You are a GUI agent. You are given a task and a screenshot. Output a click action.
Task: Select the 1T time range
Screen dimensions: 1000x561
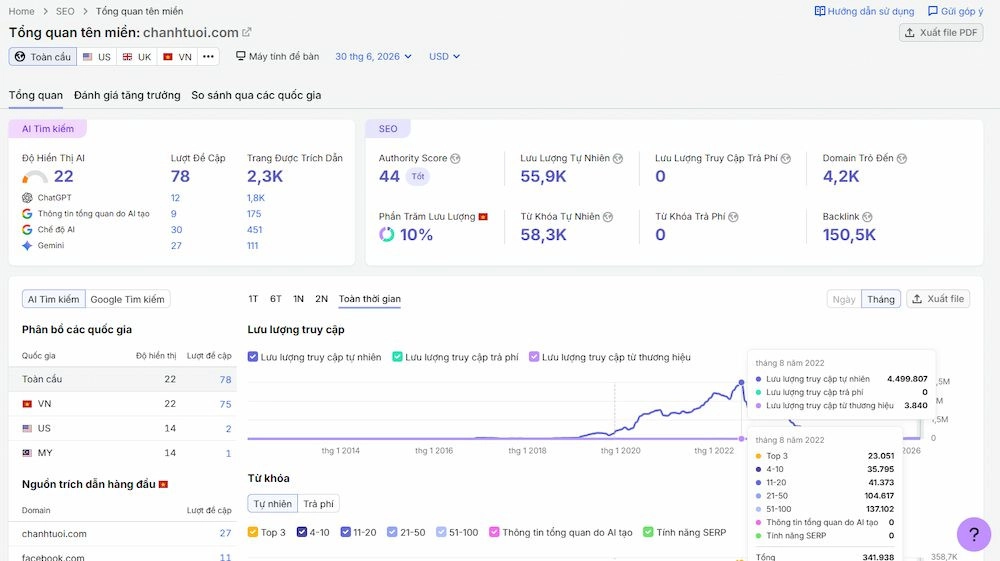pyautogui.click(x=253, y=299)
